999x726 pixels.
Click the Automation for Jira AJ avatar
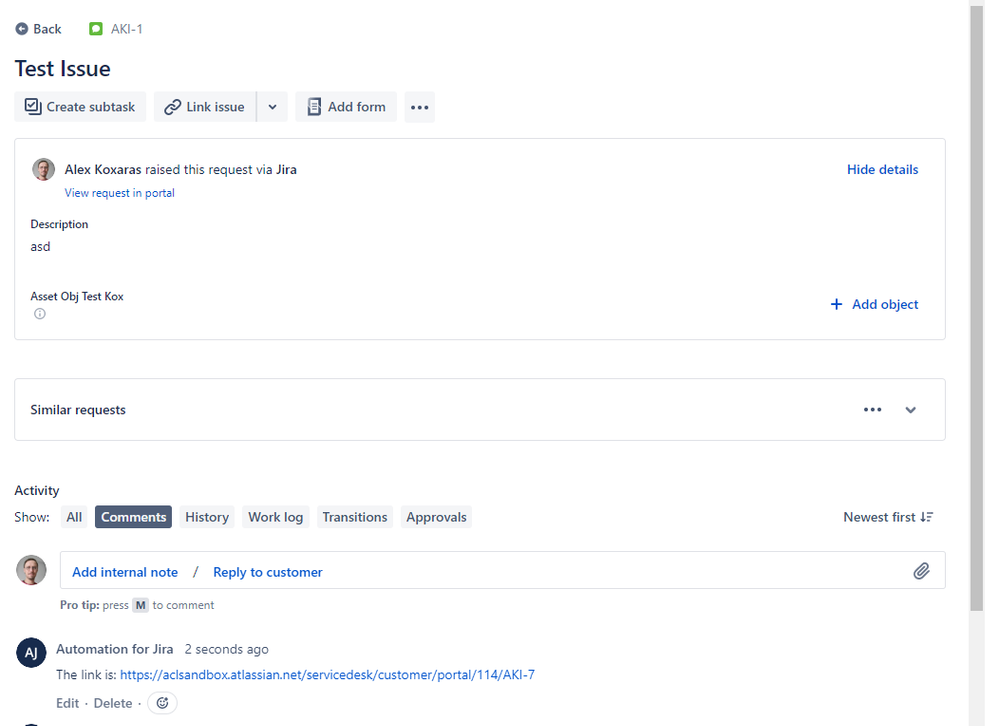pos(31,652)
